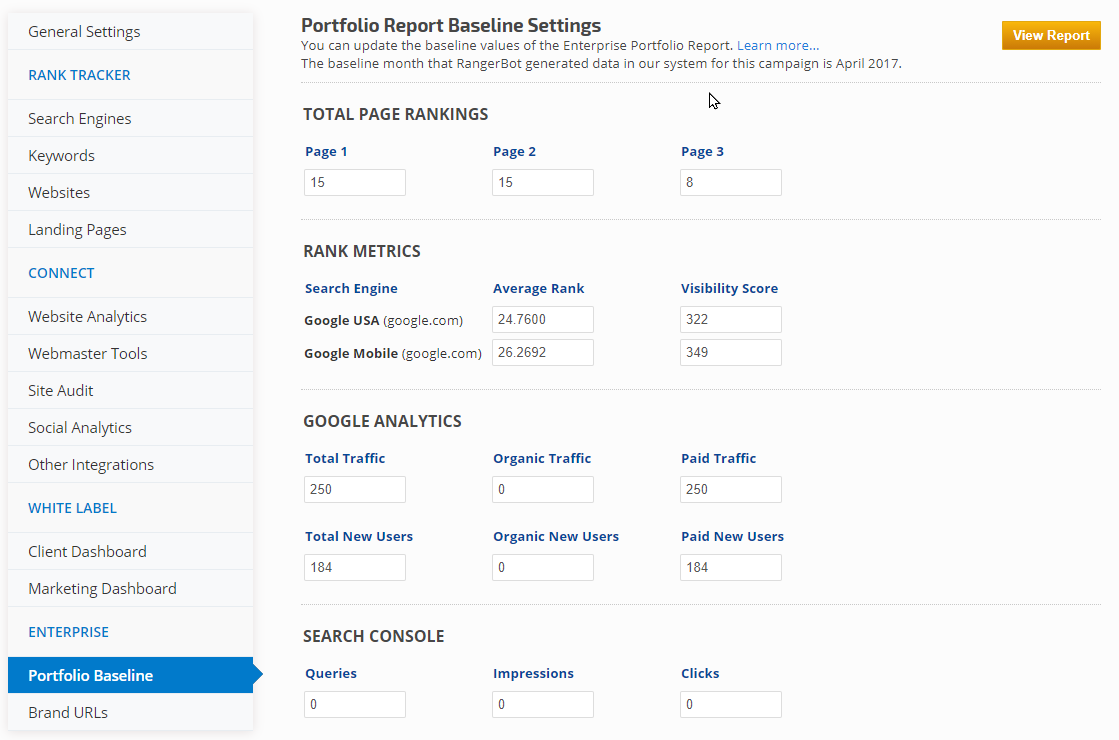The width and height of the screenshot is (1119, 740).
Task: Open Marketing Dashboard settings
Action: [102, 589]
